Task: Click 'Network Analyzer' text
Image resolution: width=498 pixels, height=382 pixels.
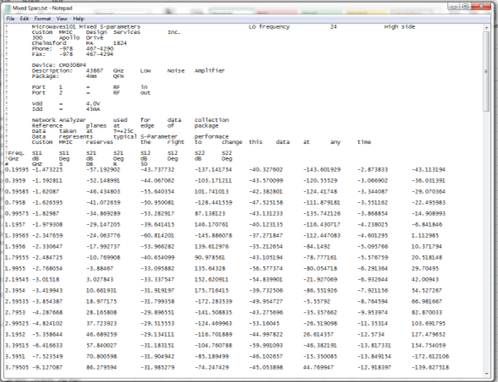Action: pyautogui.click(x=59, y=120)
